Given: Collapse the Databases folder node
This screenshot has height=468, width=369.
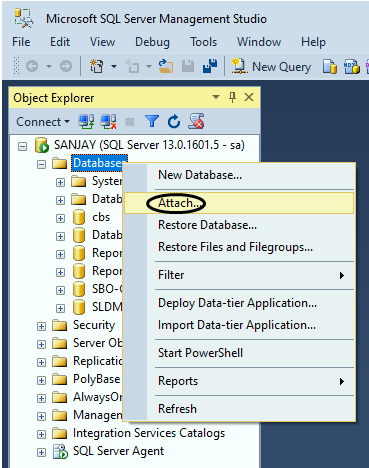Looking at the screenshot, I should click(41, 164).
